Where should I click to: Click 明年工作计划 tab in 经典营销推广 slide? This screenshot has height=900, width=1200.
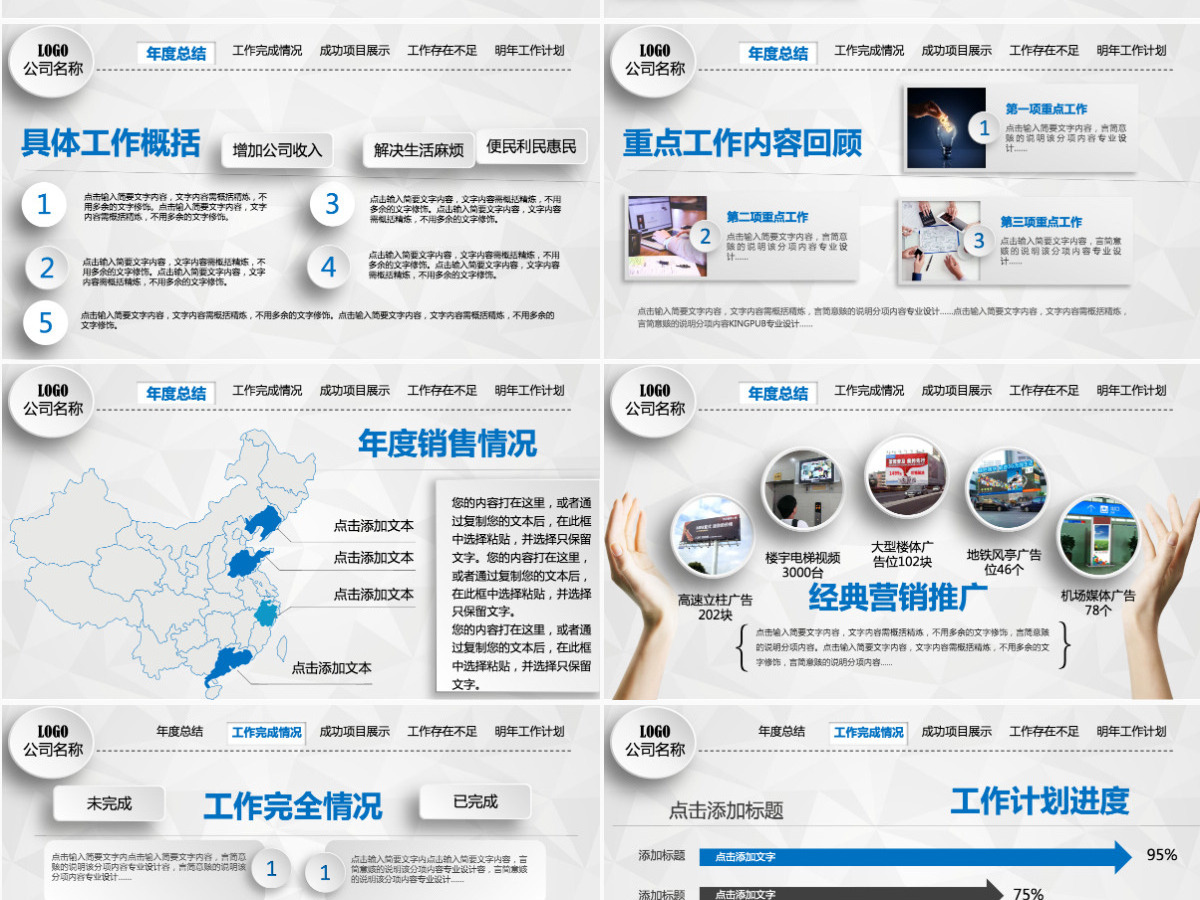(1131, 391)
